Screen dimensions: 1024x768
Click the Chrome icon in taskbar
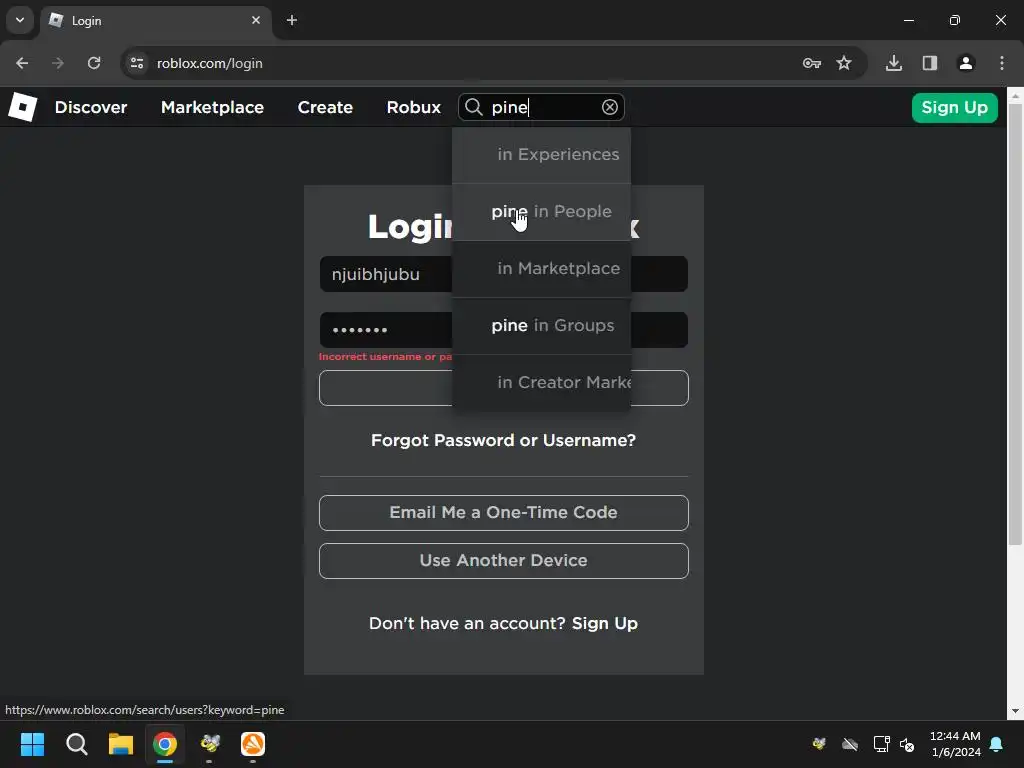165,744
